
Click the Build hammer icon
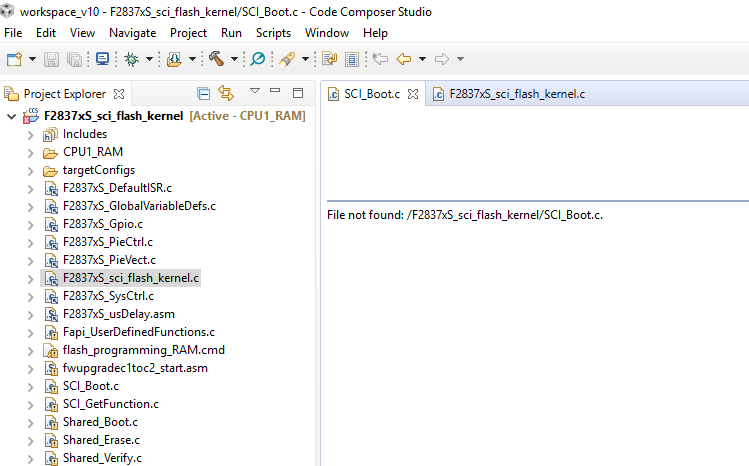pyautogui.click(x=216, y=59)
